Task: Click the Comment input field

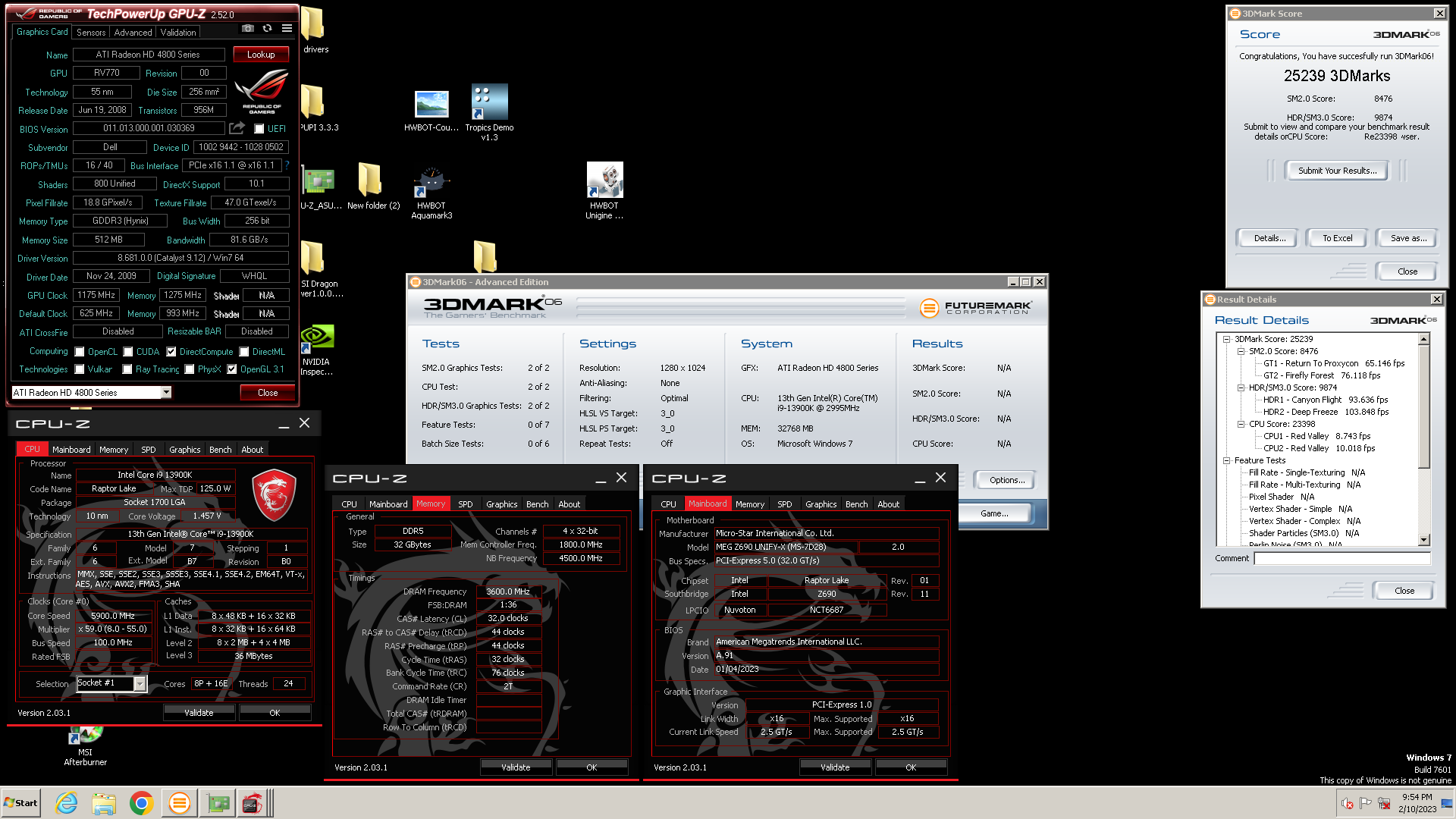Action: tap(1341, 558)
